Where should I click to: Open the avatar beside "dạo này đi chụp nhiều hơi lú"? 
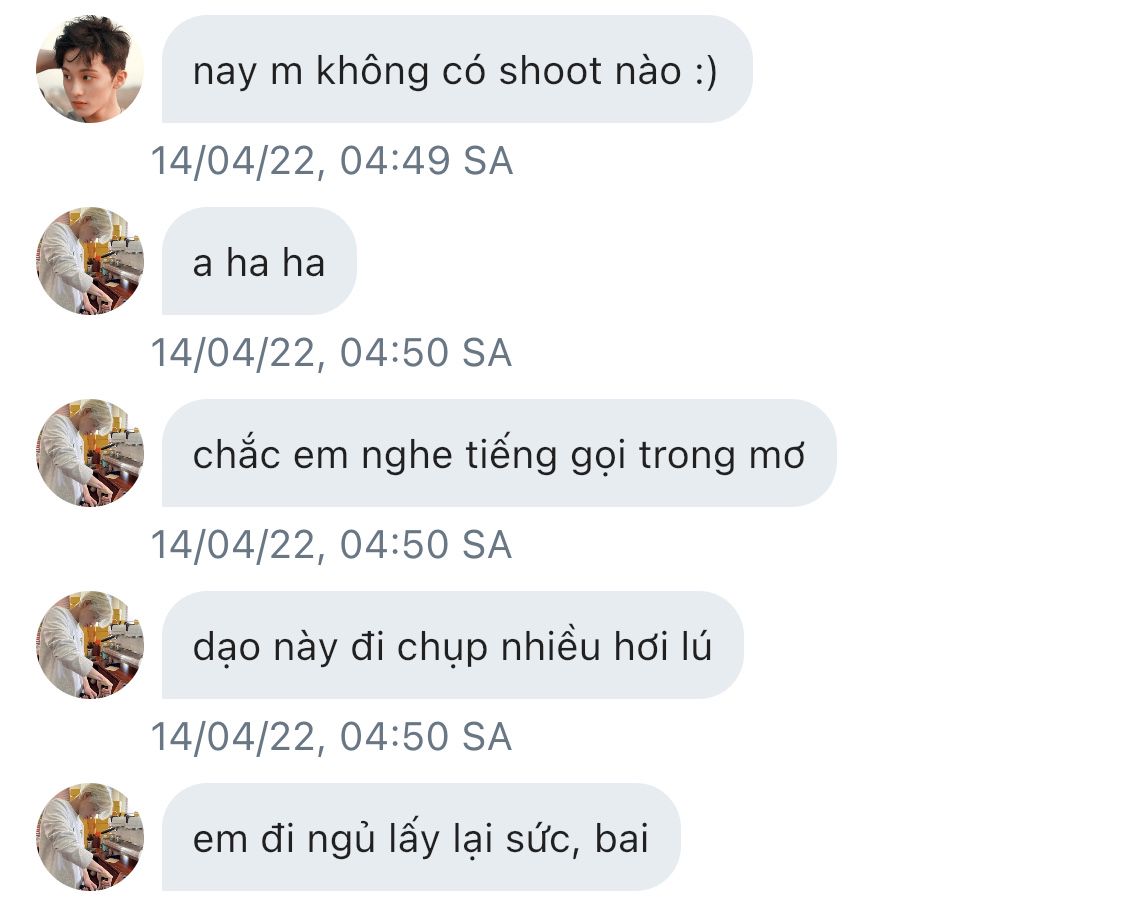(x=90, y=645)
